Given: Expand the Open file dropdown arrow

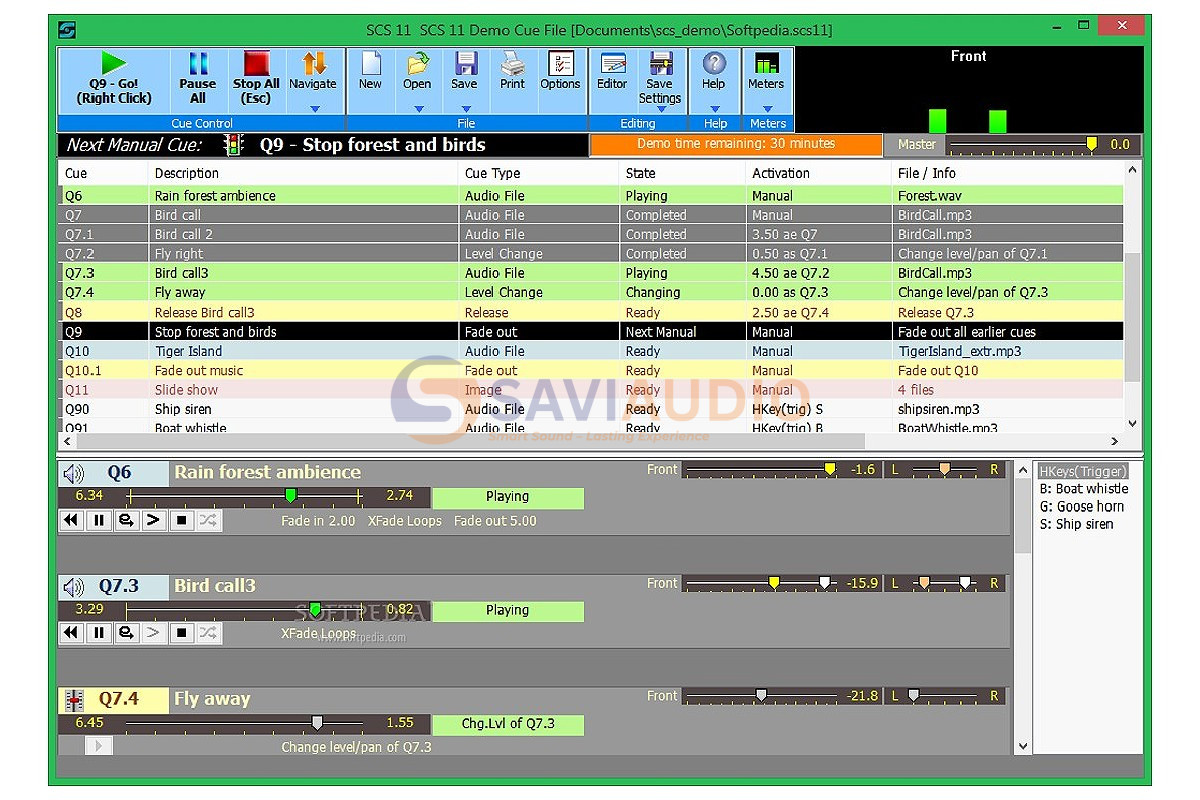Looking at the screenshot, I should 418,108.
